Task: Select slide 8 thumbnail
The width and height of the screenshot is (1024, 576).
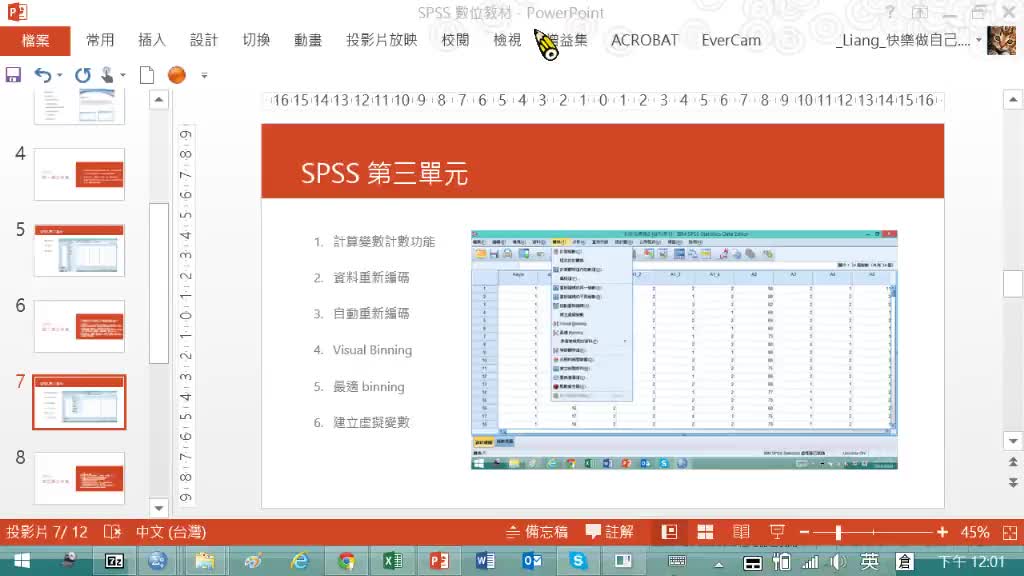Action: pos(79,479)
